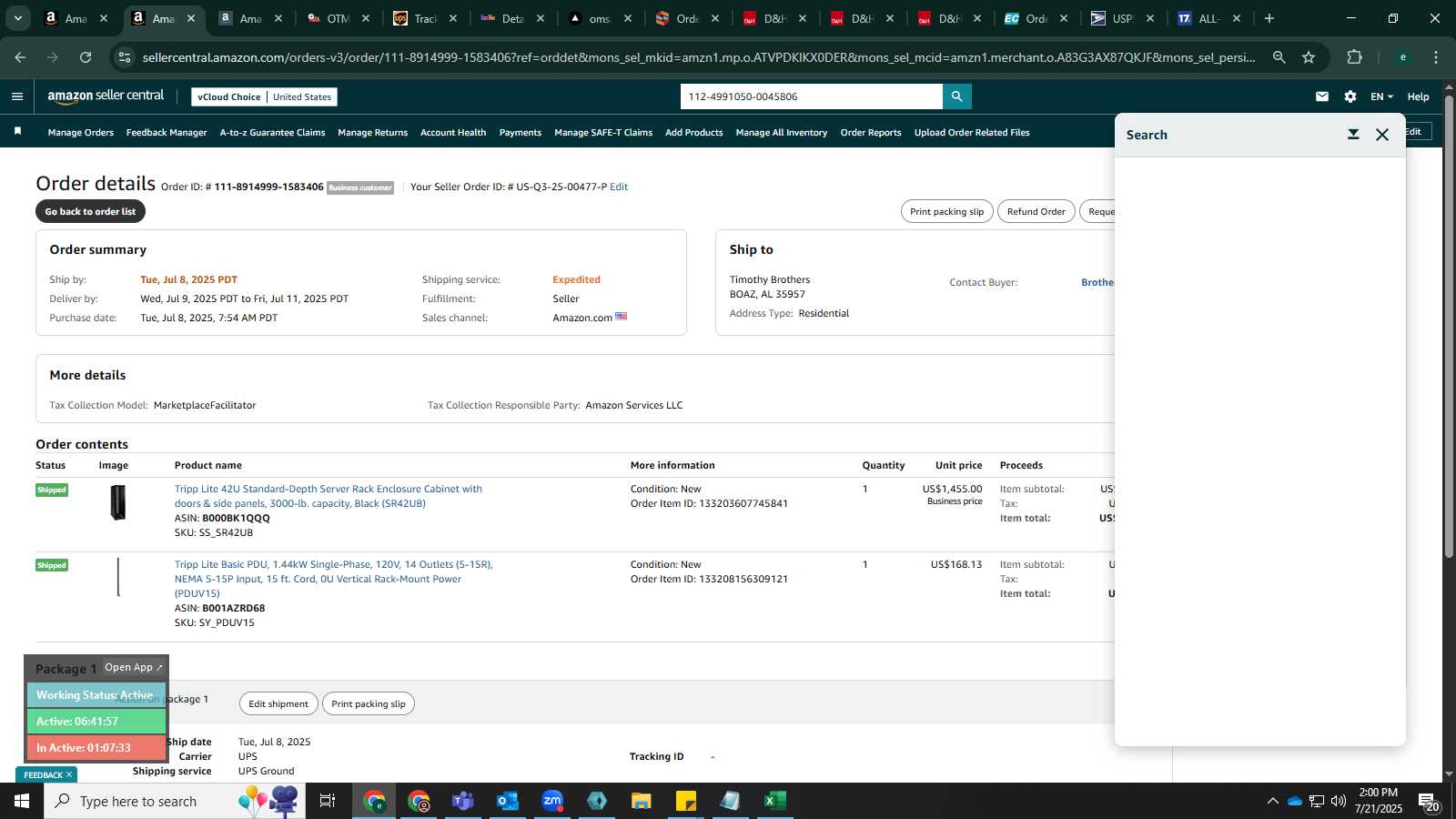Open File Explorer in taskbar

click(642, 801)
